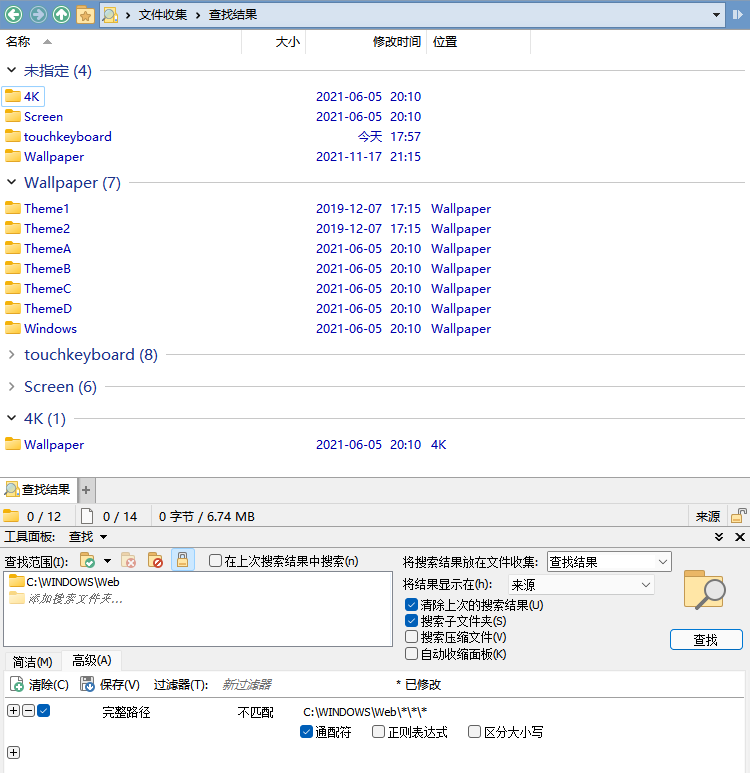Viewport: 750px width, 773px height.
Task: Select the 4K folder
Action: pos(23,97)
